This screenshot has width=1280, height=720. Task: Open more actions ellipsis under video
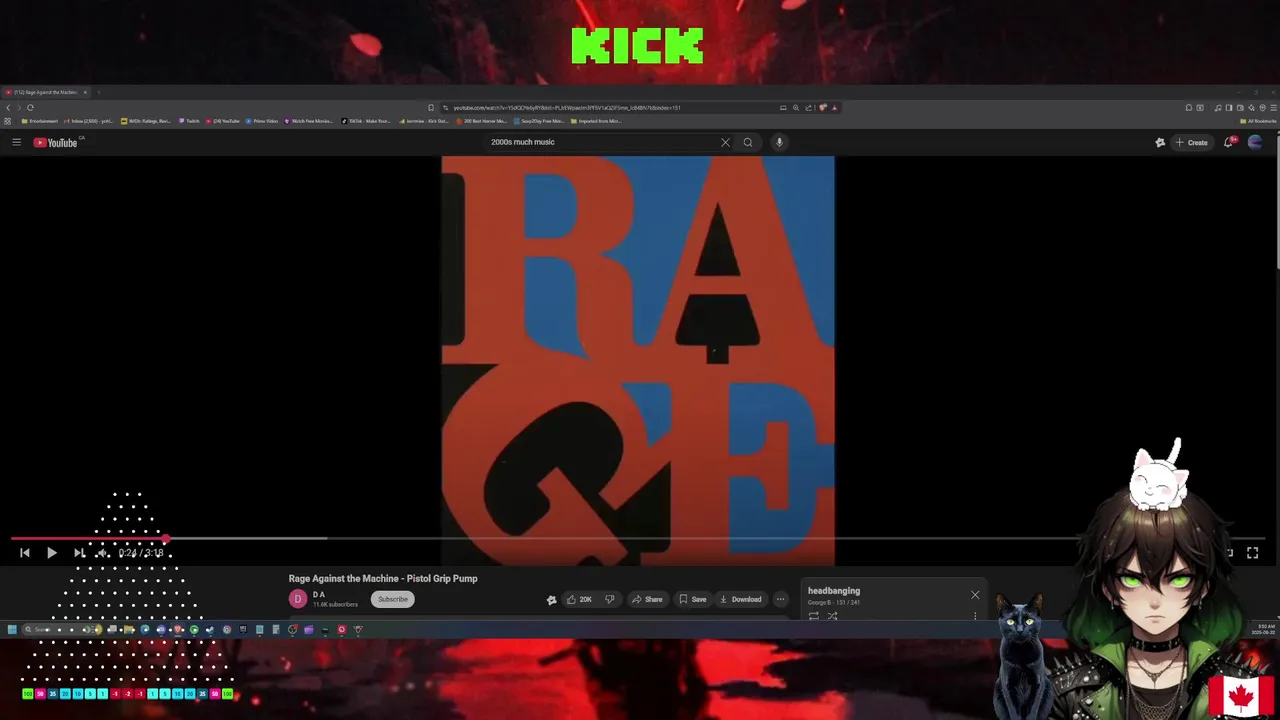point(780,599)
